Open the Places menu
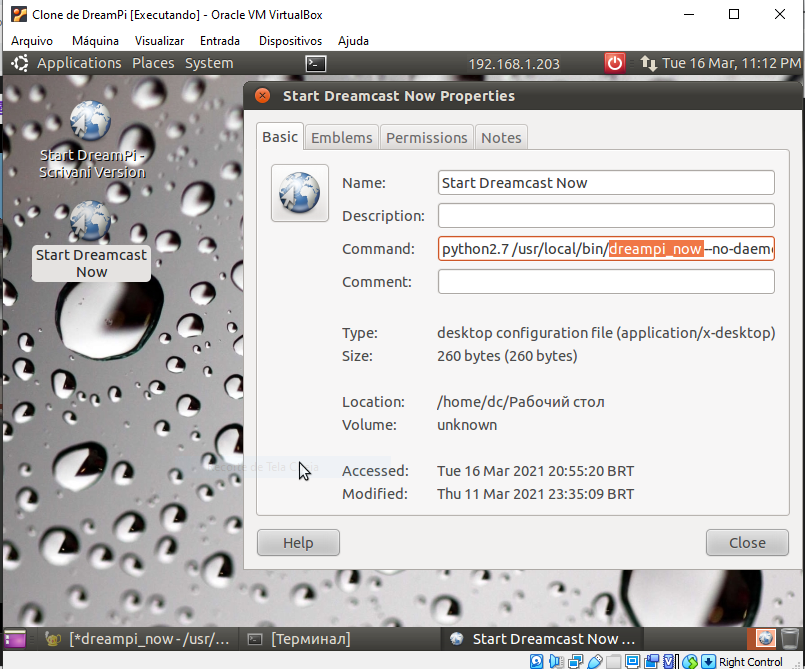Image resolution: width=805 pixels, height=669 pixels. click(153, 63)
